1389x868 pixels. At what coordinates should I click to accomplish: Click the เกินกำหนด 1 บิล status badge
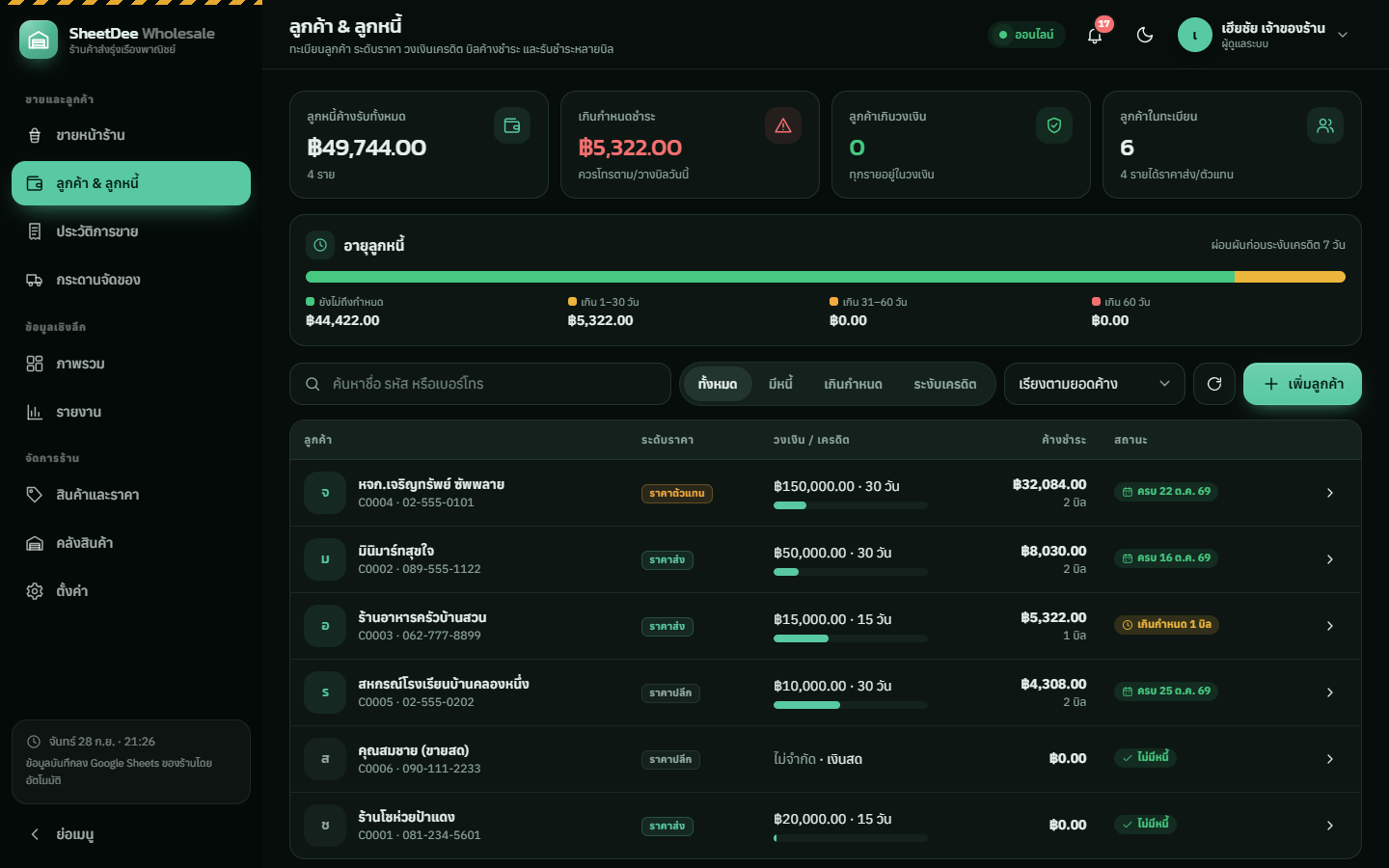(1166, 625)
